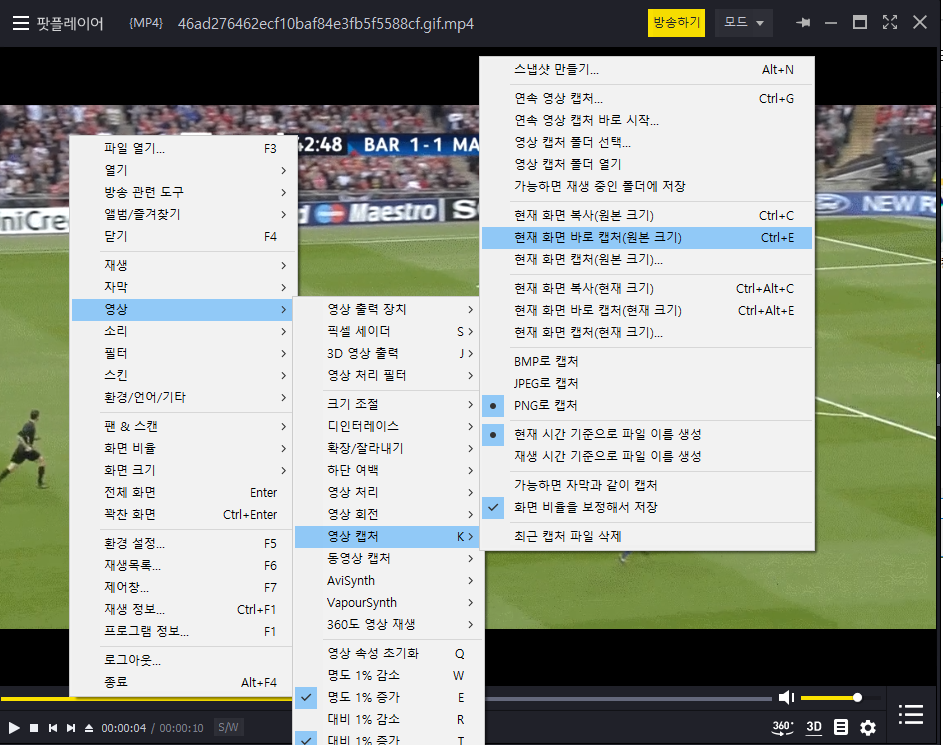Toggle 화면 비율을 보정해서 저장

coord(648,507)
